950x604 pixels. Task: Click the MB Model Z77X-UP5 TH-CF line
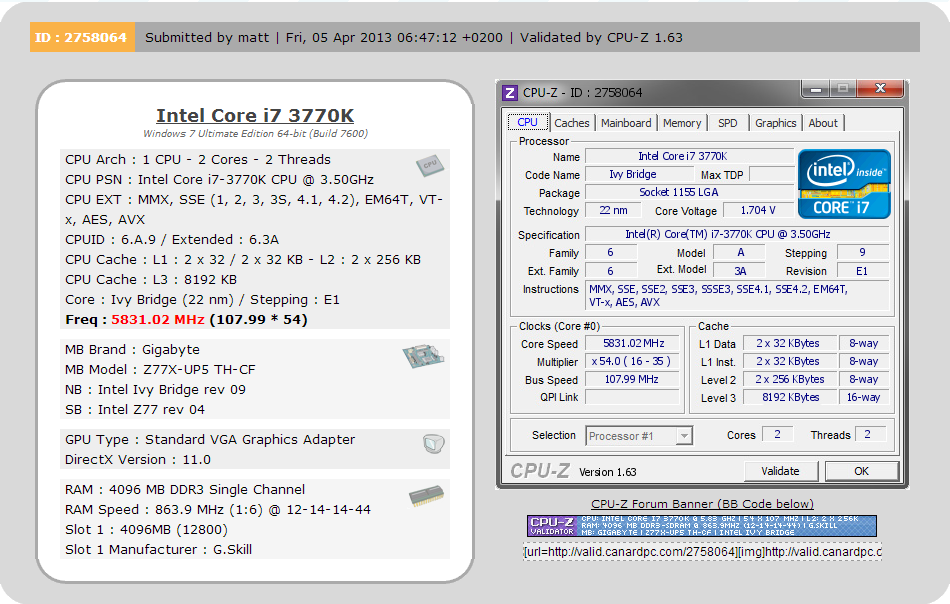[x=160, y=370]
